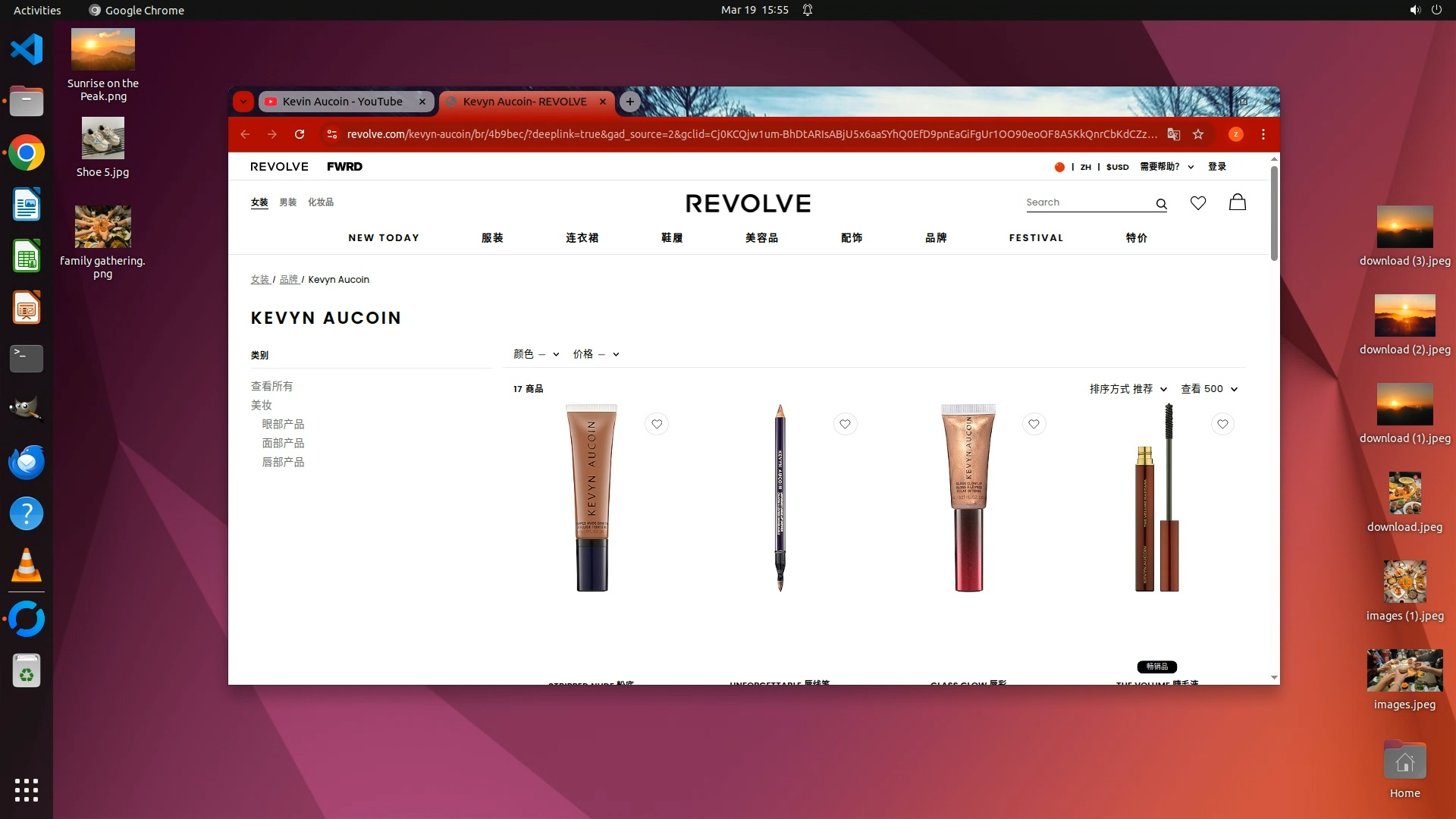Open the 美容品 navigation menu
The width and height of the screenshot is (1456, 819).
pyautogui.click(x=761, y=238)
